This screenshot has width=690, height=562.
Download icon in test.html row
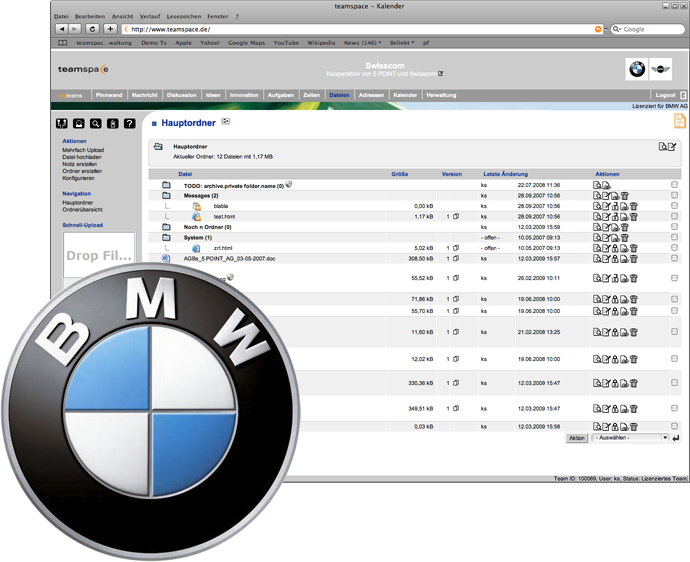(x=624, y=217)
